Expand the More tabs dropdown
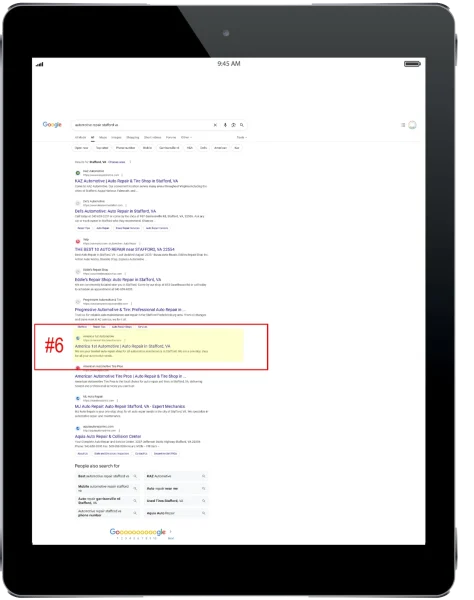Viewport: 474px width, 600px height. coord(186,137)
